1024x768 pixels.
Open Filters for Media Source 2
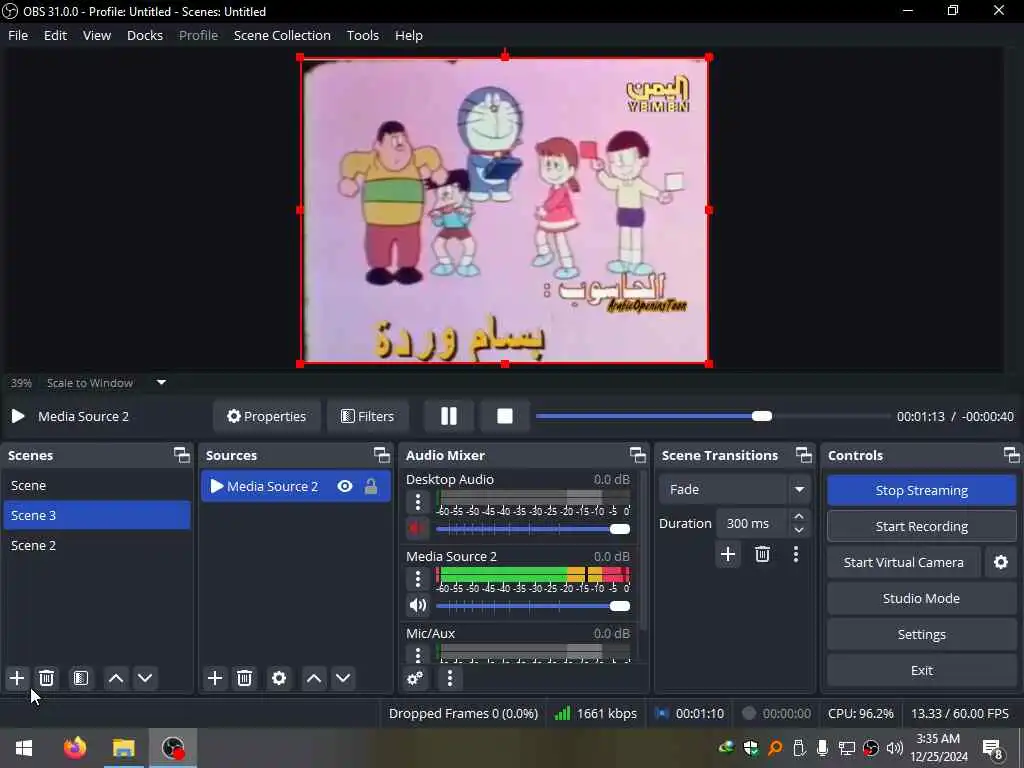click(x=368, y=416)
